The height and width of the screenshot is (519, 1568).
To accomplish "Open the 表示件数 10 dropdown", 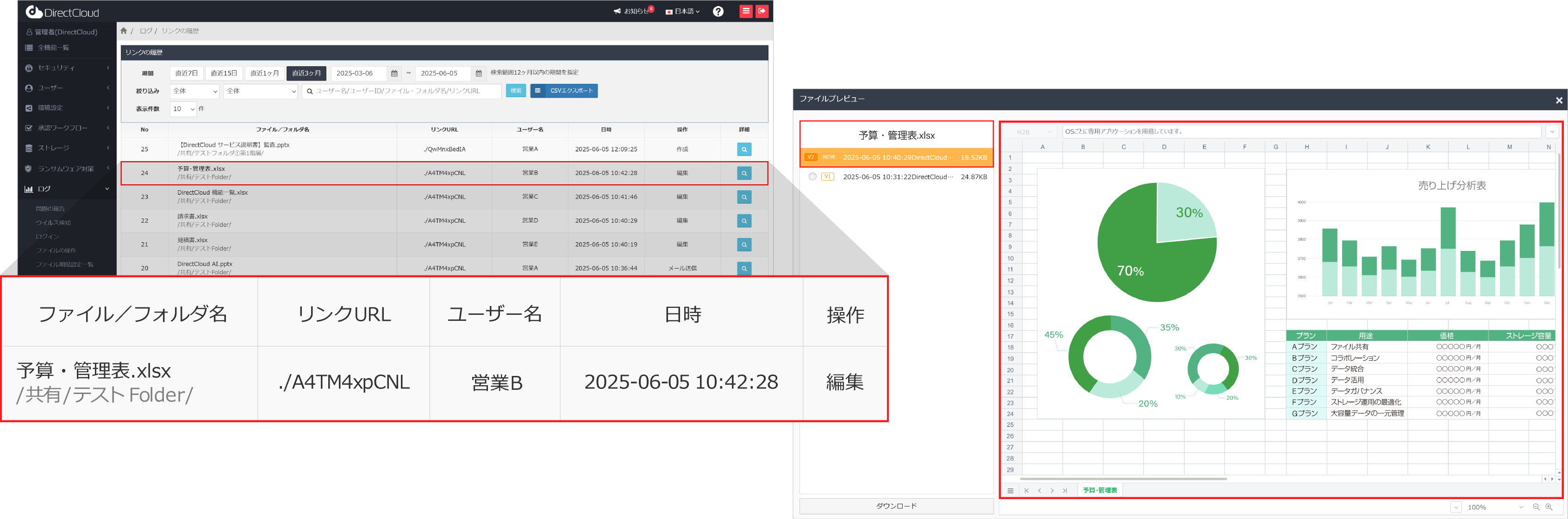I will tap(183, 109).
